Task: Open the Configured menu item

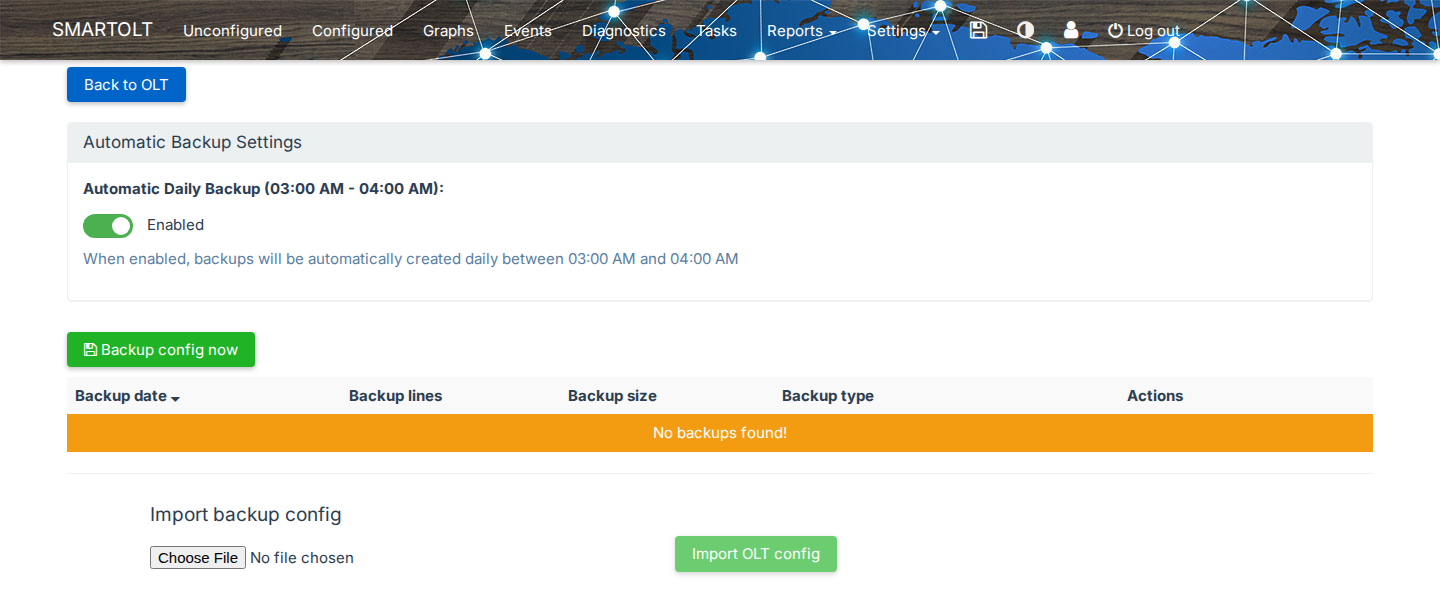Action: 352,31
